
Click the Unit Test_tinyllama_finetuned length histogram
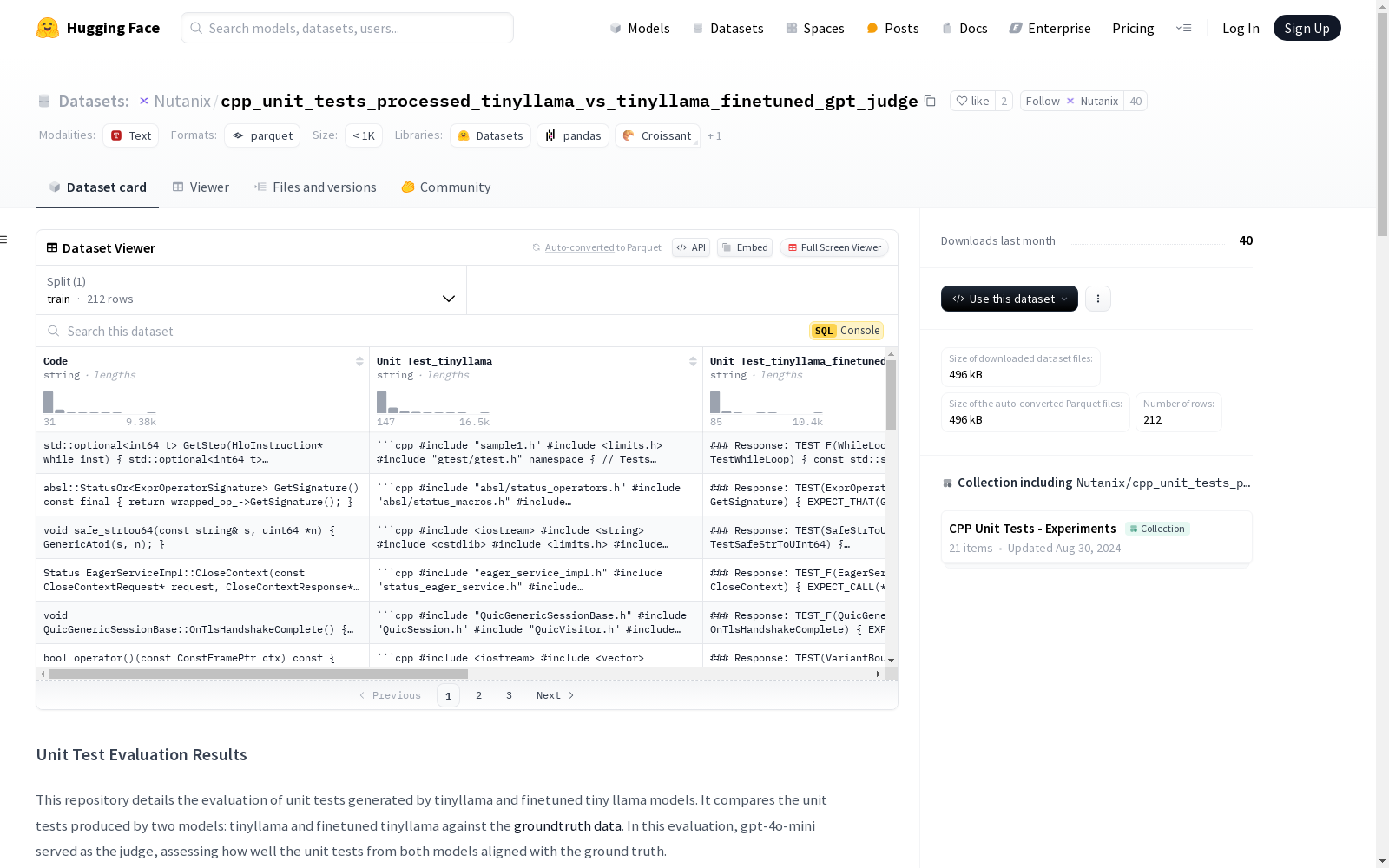point(767,402)
